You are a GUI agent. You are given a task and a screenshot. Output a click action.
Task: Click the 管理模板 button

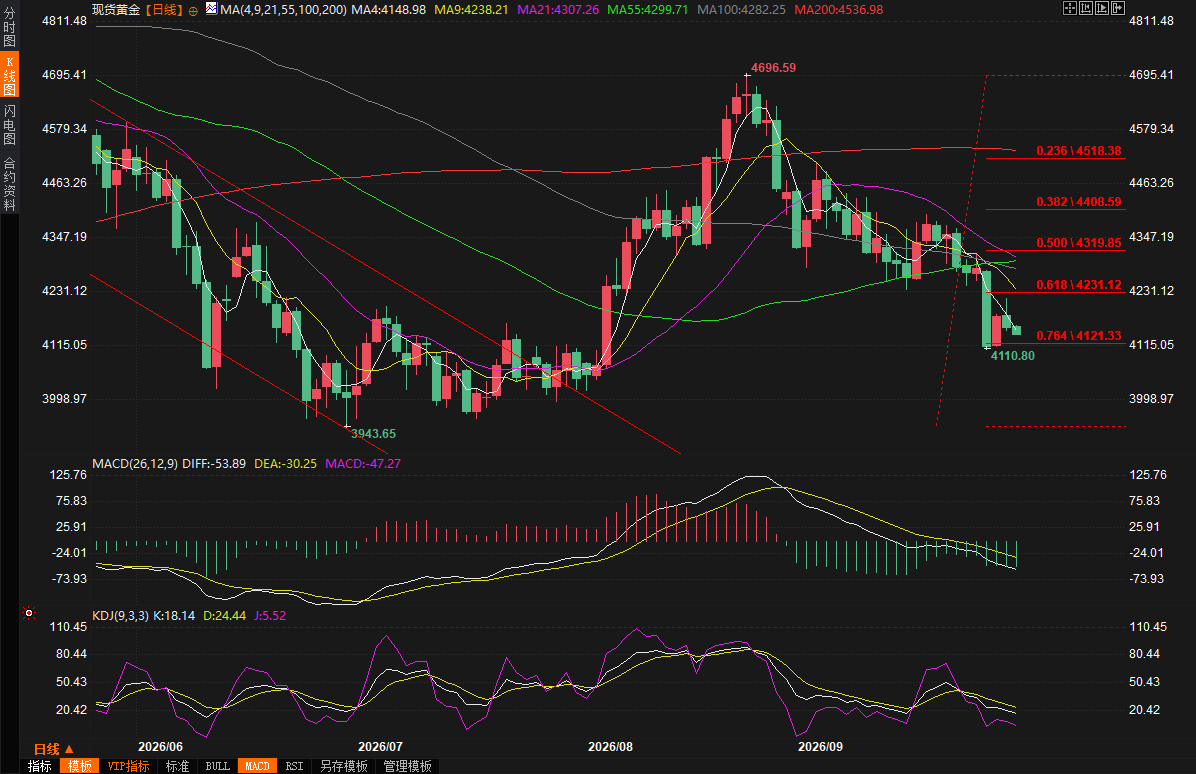tap(407, 766)
